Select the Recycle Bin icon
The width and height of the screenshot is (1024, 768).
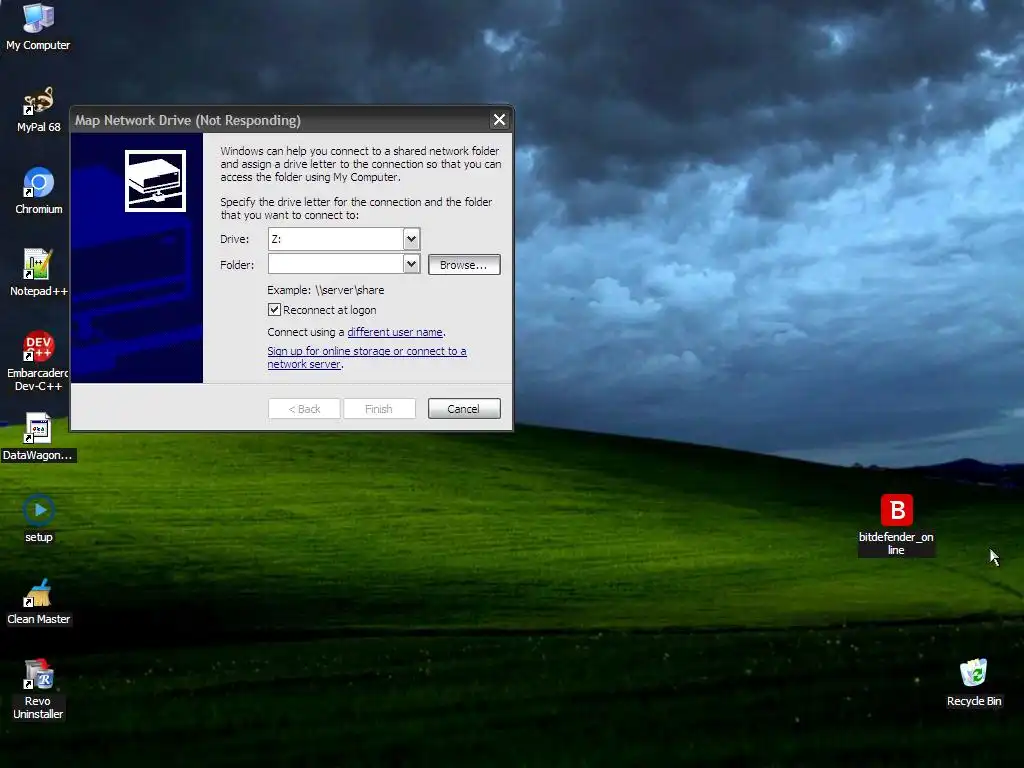click(974, 682)
